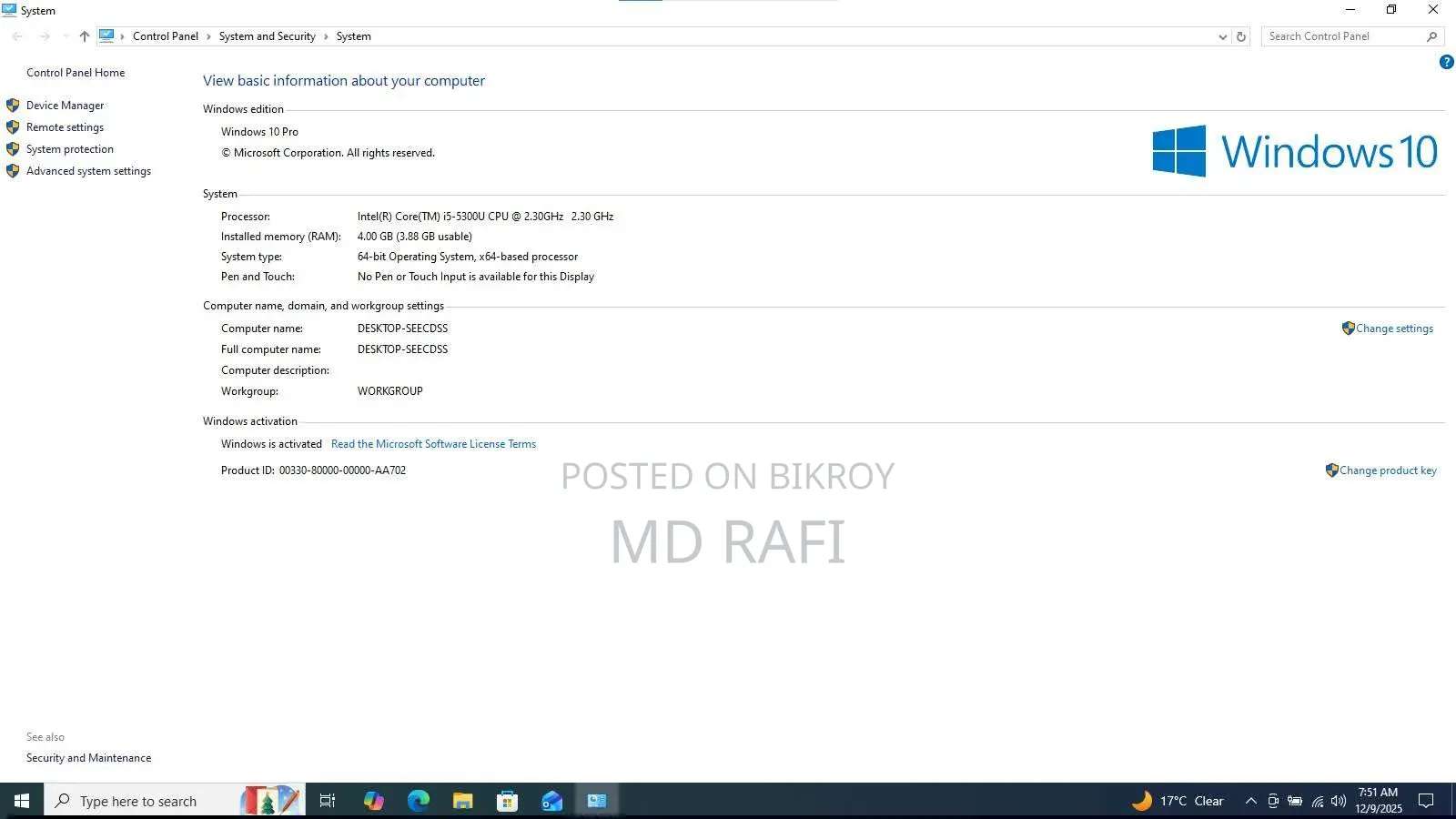Show hidden system tray icons
The height and width of the screenshot is (819, 1456).
(1251, 801)
